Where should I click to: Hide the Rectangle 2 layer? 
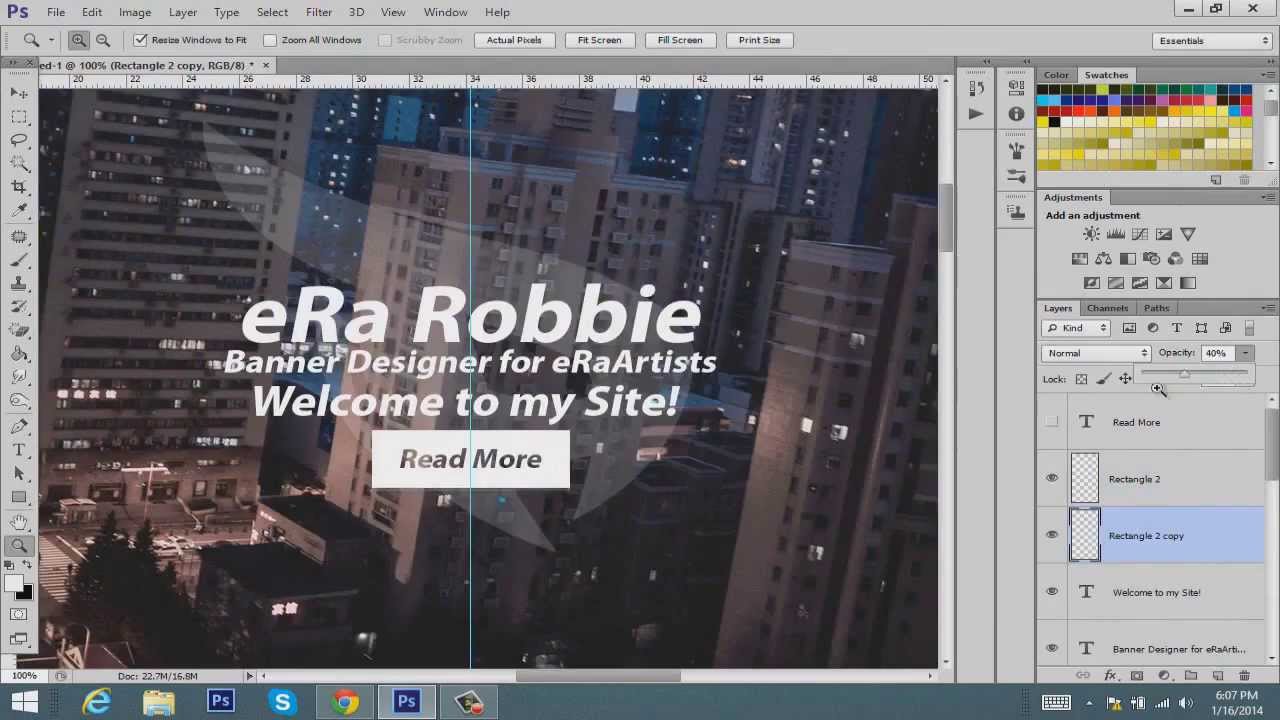[x=1051, y=479]
